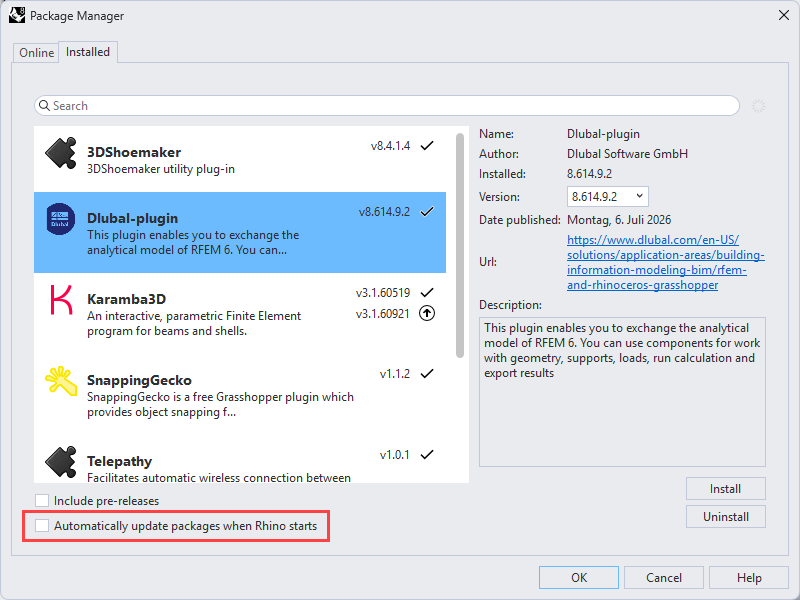
Task: Click SnappingGecko version v1.1.2
Action: (395, 374)
